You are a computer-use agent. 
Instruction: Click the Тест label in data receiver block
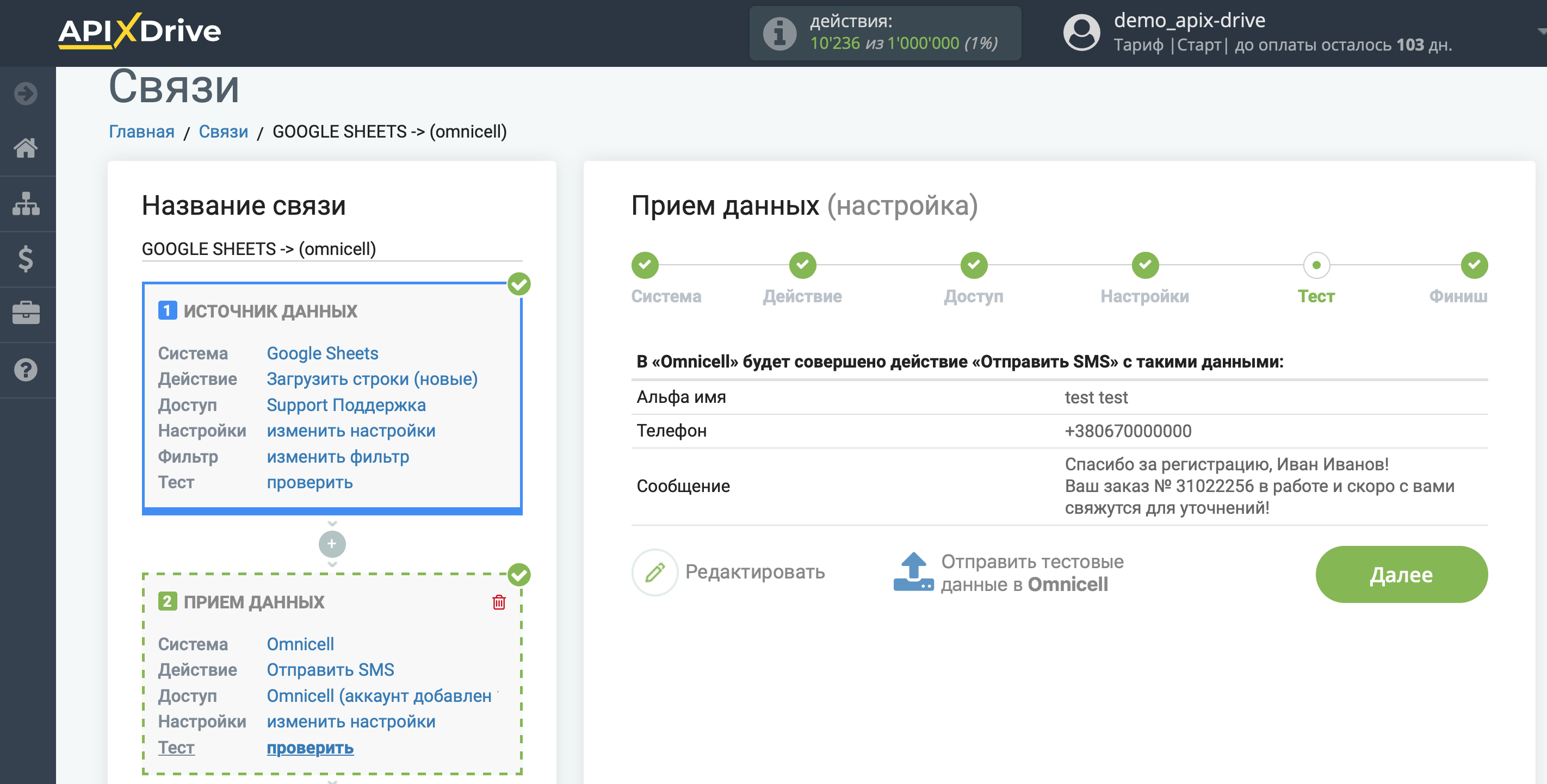[176, 748]
